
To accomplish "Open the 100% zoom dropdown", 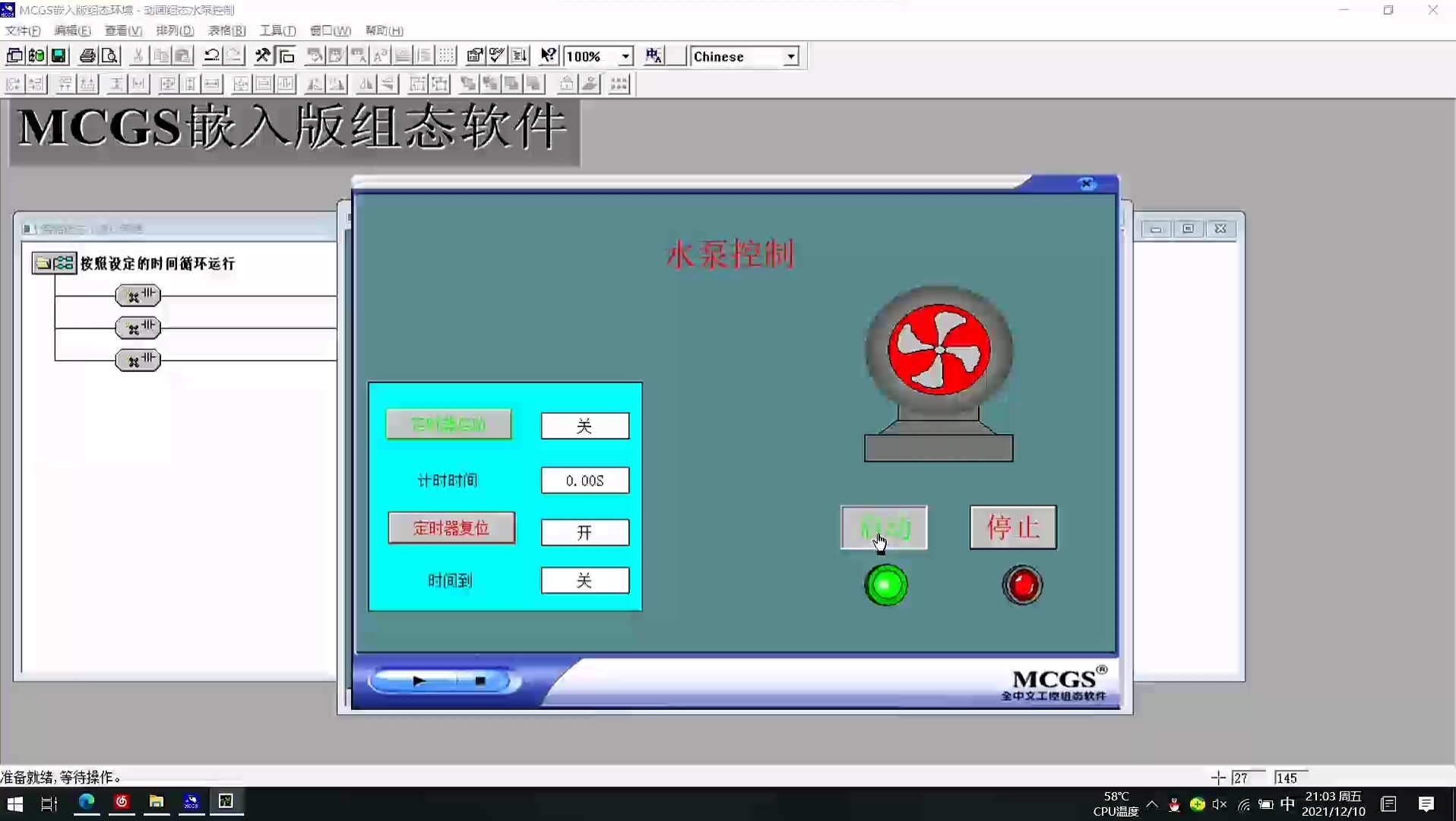I will (623, 55).
